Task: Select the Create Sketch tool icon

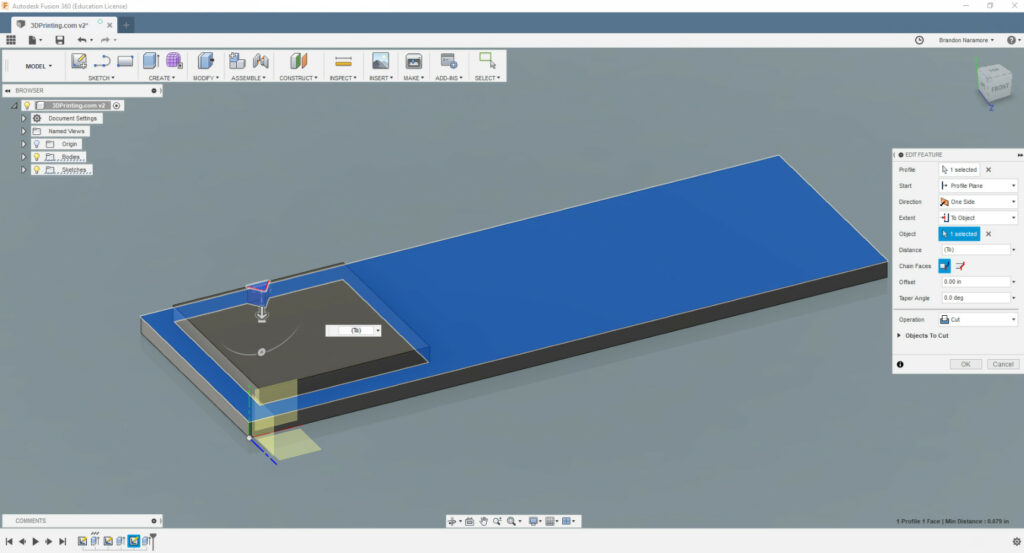Action: pyautogui.click(x=79, y=61)
